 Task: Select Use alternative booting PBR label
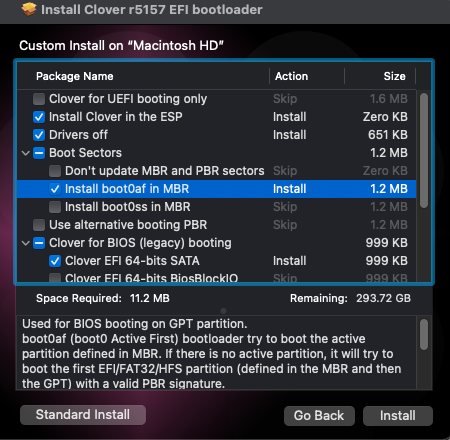128,225
